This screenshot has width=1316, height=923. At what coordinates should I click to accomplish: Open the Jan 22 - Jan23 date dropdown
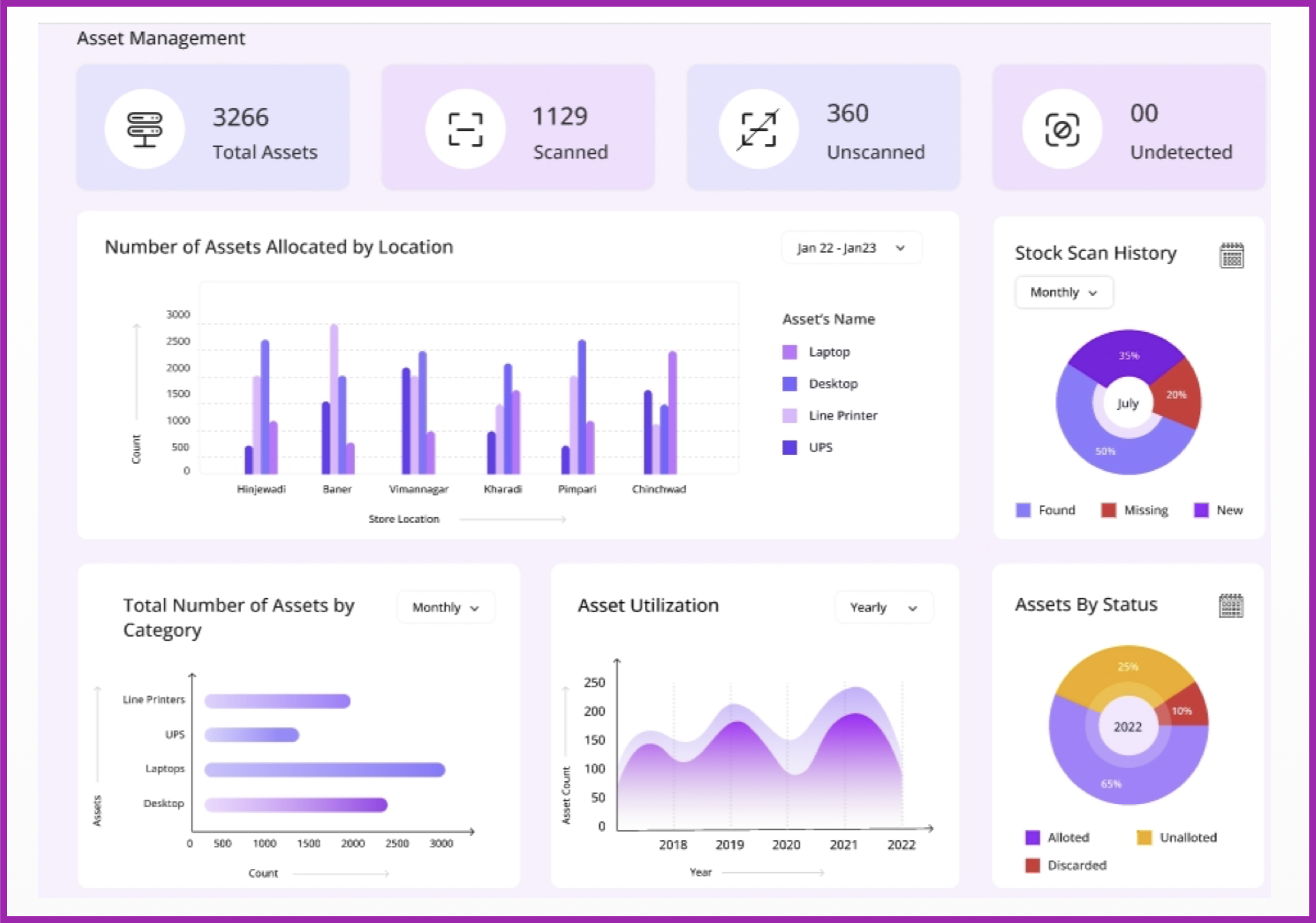pos(851,248)
